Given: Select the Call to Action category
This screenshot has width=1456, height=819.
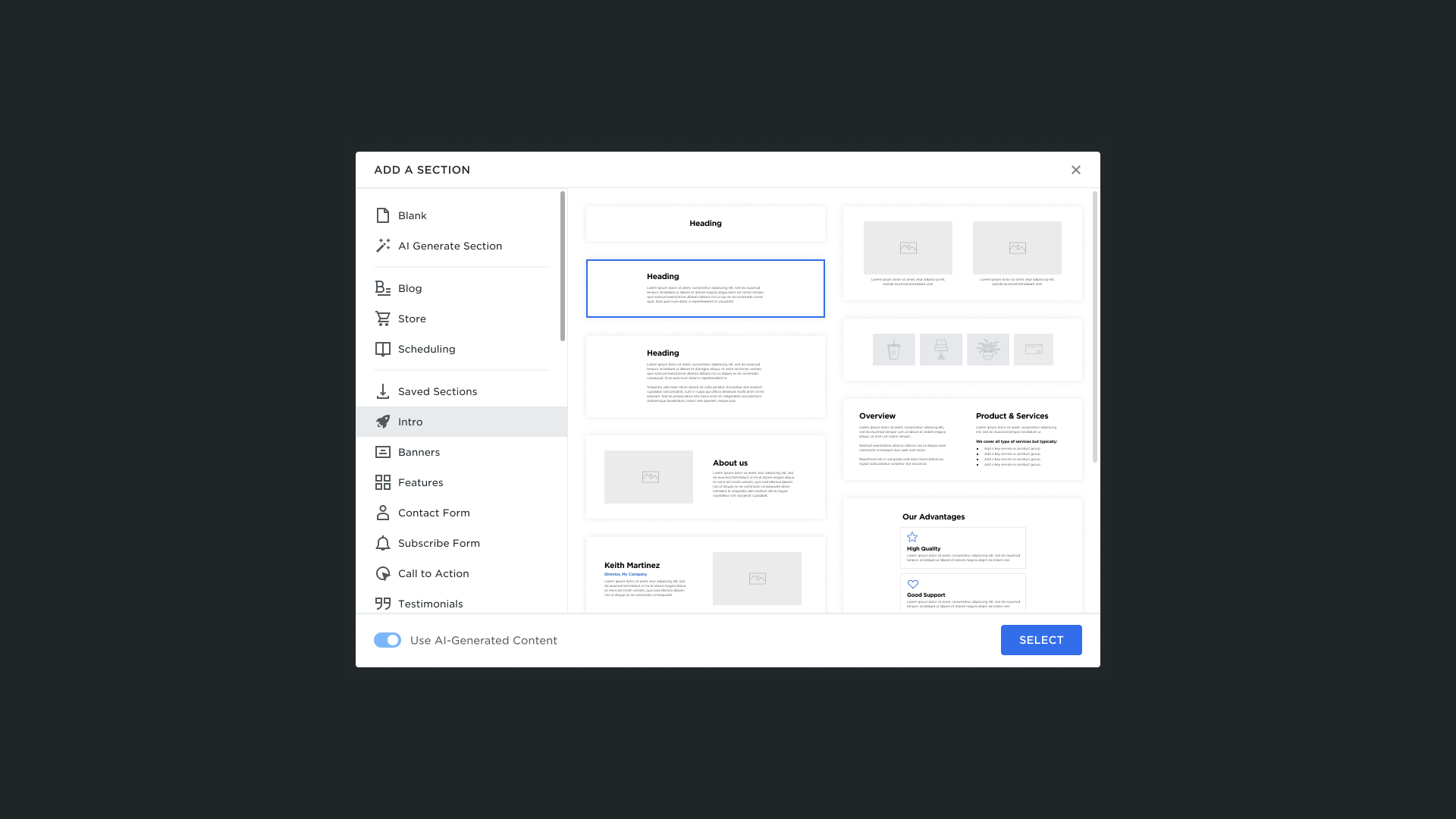Looking at the screenshot, I should 433,573.
